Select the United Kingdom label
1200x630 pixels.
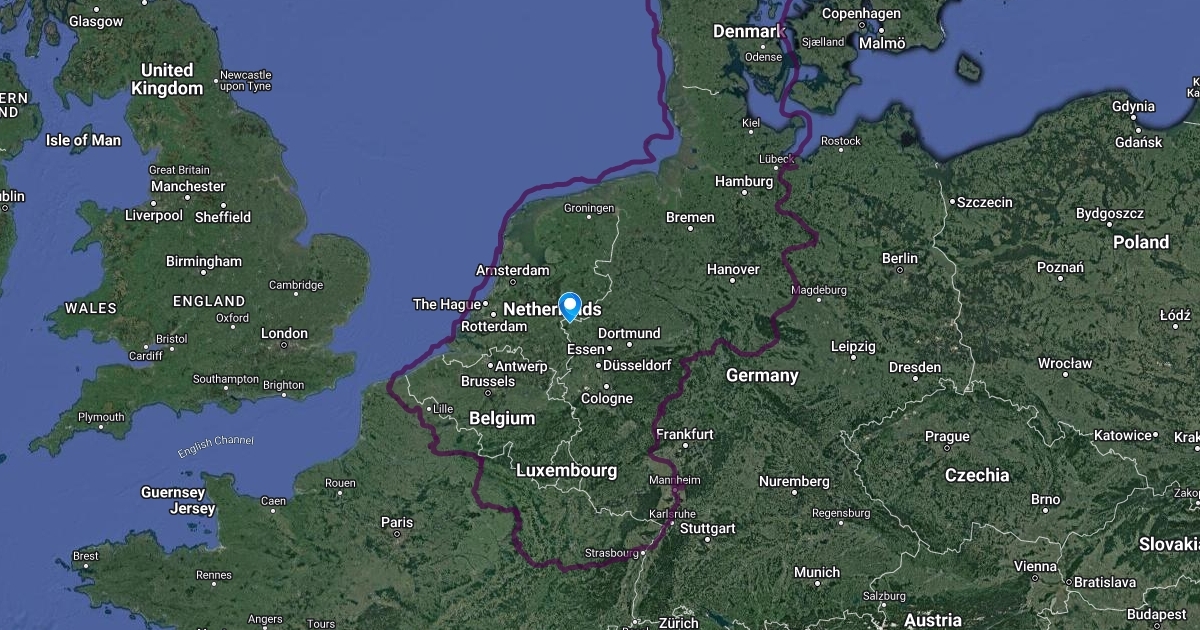[167, 79]
